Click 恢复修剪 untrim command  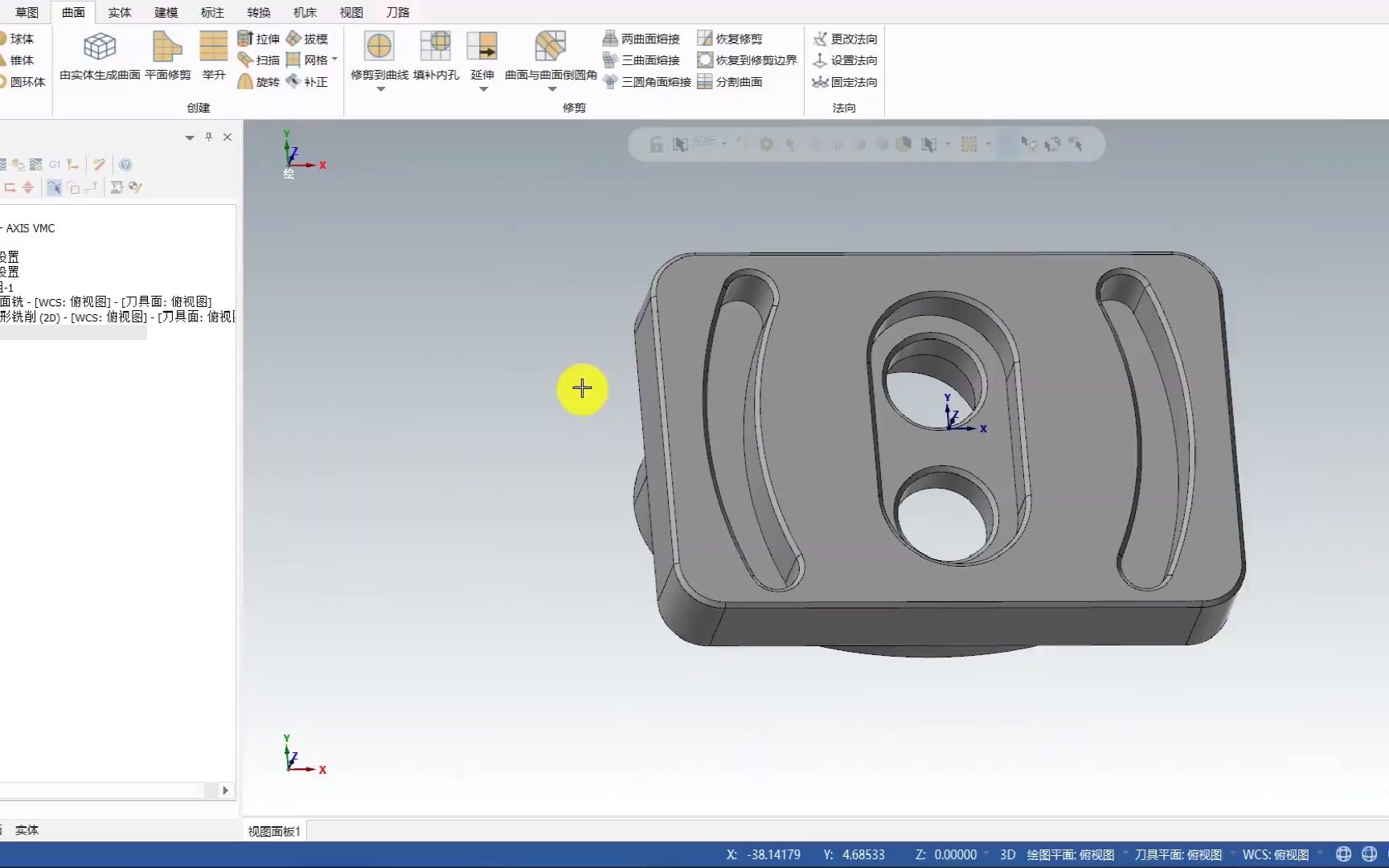[x=730, y=39]
